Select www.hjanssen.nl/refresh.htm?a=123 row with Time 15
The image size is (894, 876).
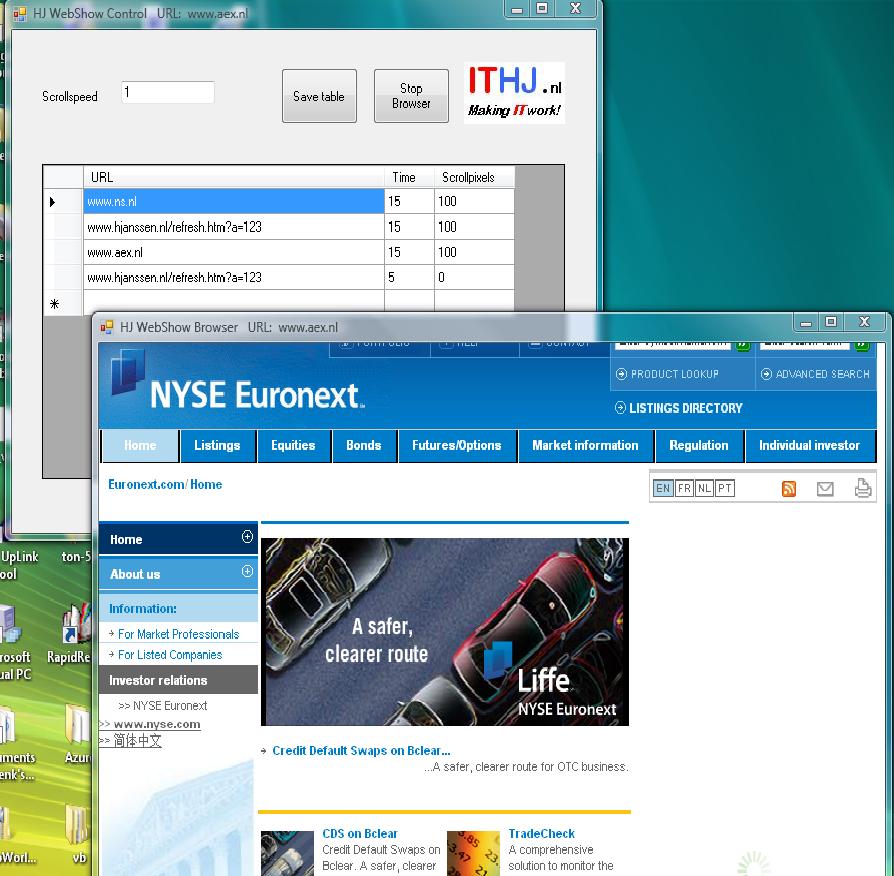click(x=234, y=227)
